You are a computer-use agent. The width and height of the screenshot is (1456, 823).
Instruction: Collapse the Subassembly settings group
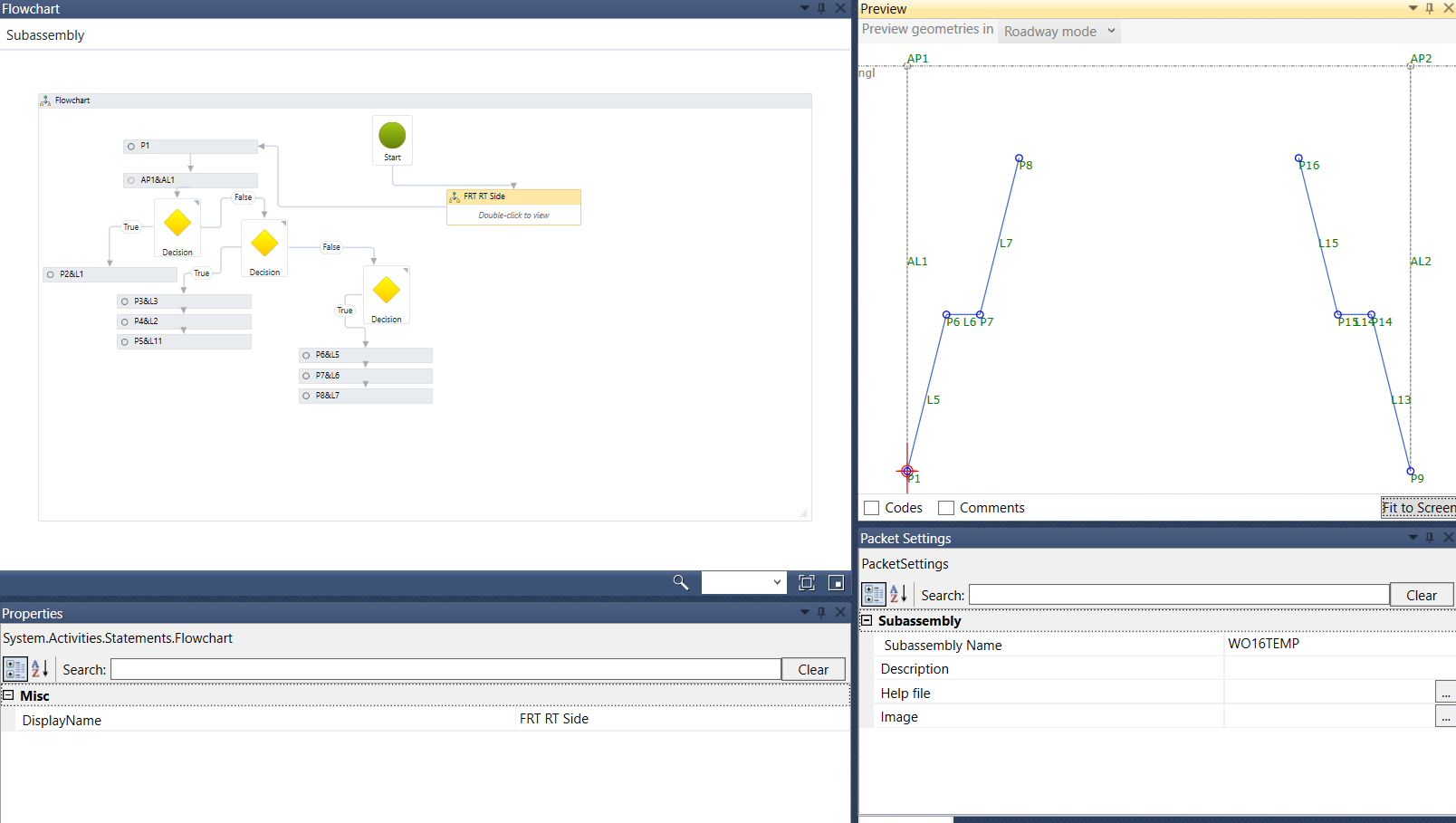click(867, 620)
